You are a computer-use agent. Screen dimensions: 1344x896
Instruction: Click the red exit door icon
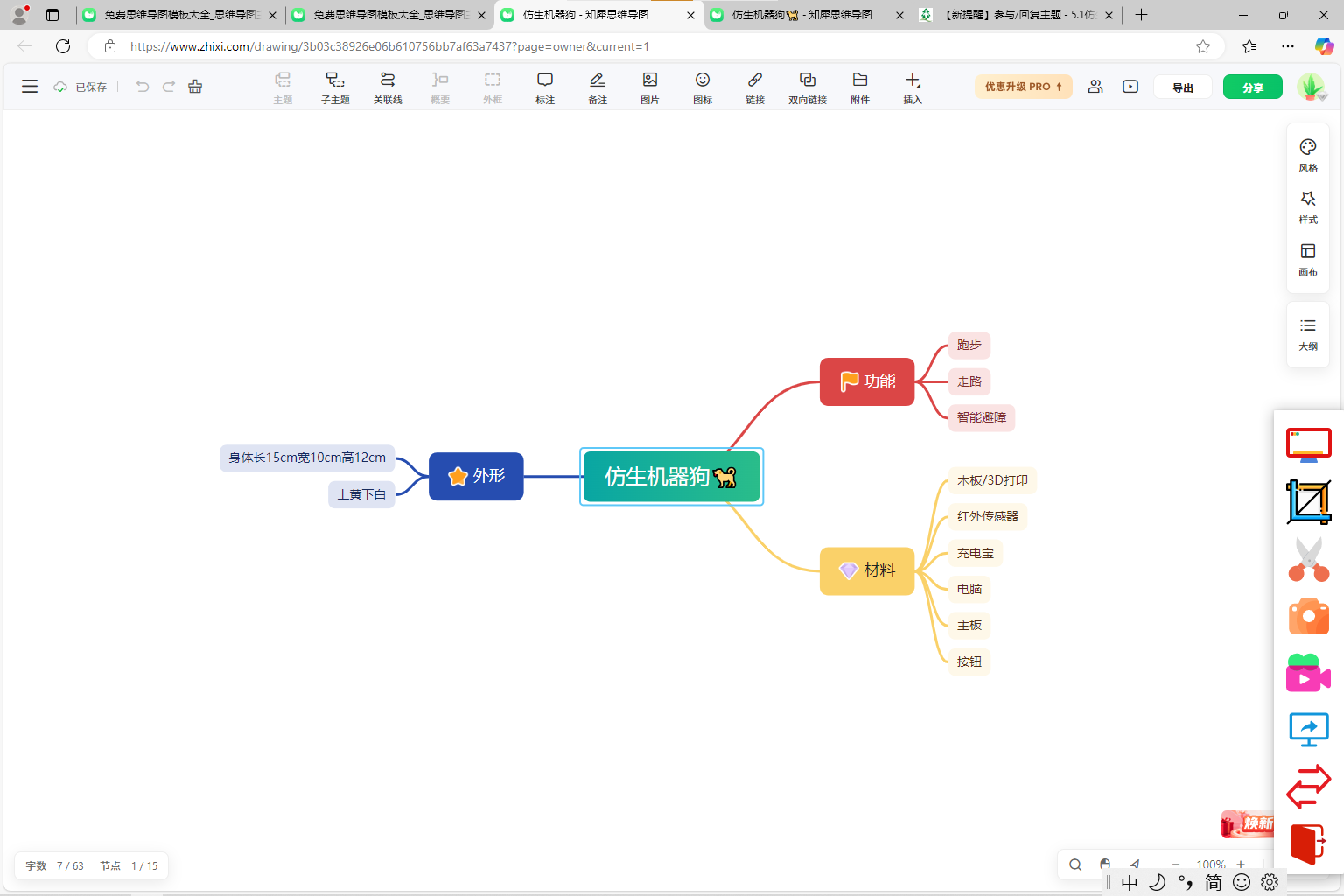tap(1308, 843)
